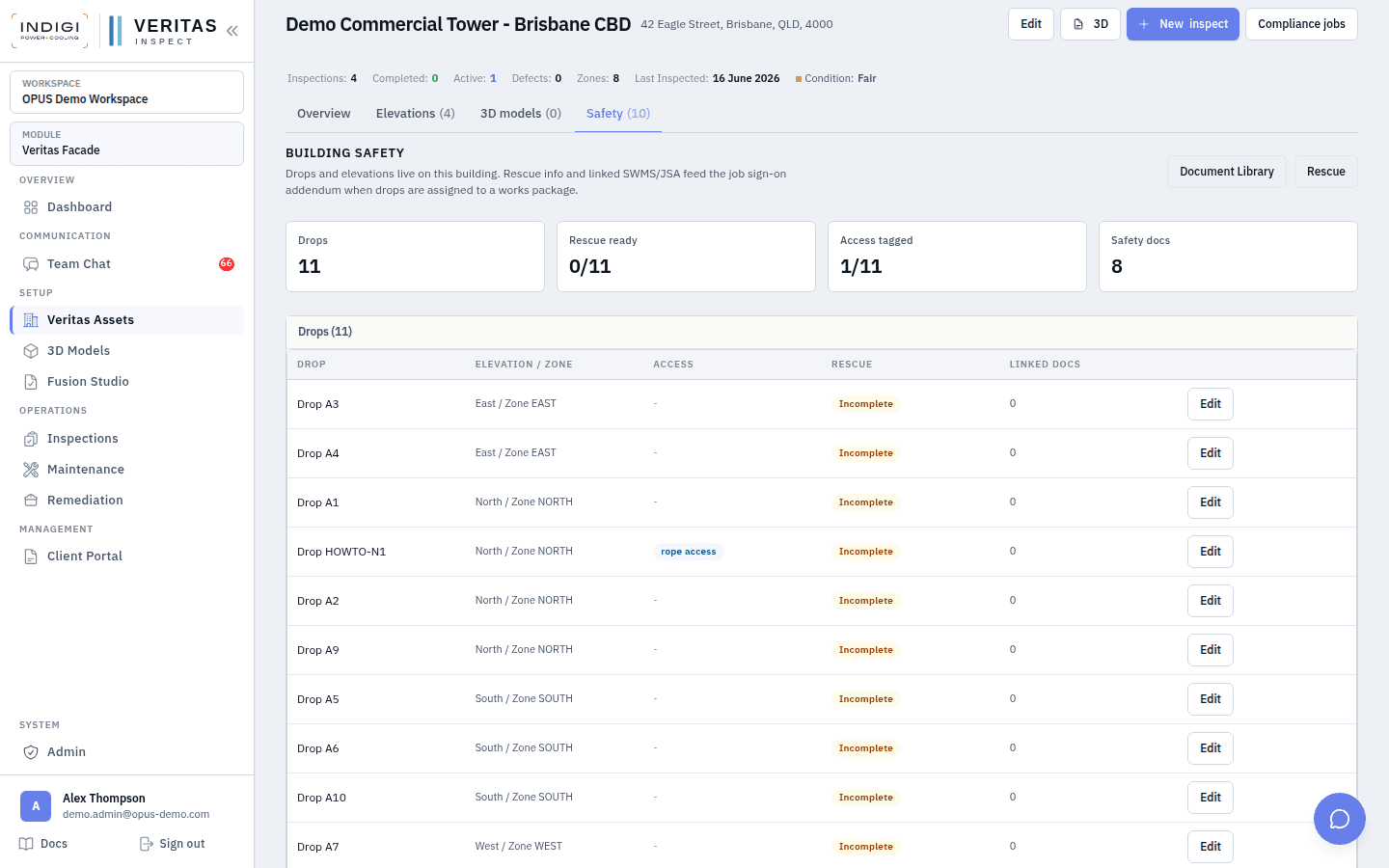Open Compliance jobs
The width and height of the screenshot is (1389, 868).
pyautogui.click(x=1301, y=24)
